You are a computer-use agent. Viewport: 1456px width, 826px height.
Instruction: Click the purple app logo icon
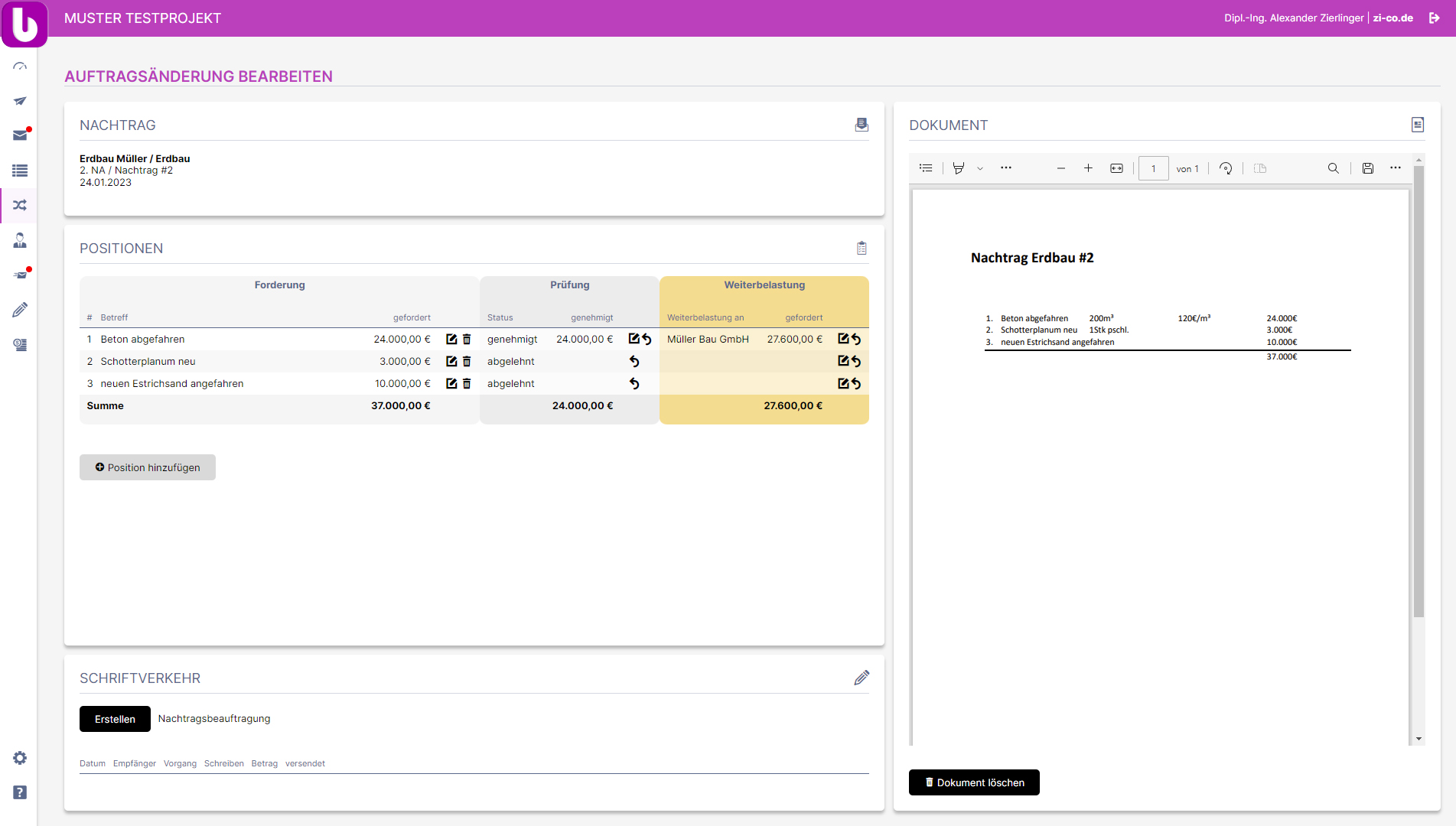pos(24,24)
